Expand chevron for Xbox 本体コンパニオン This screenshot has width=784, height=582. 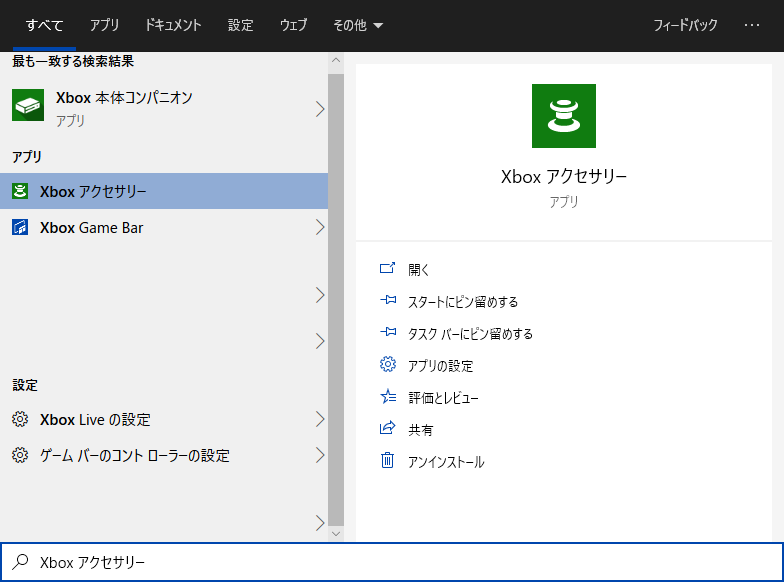click(320, 109)
